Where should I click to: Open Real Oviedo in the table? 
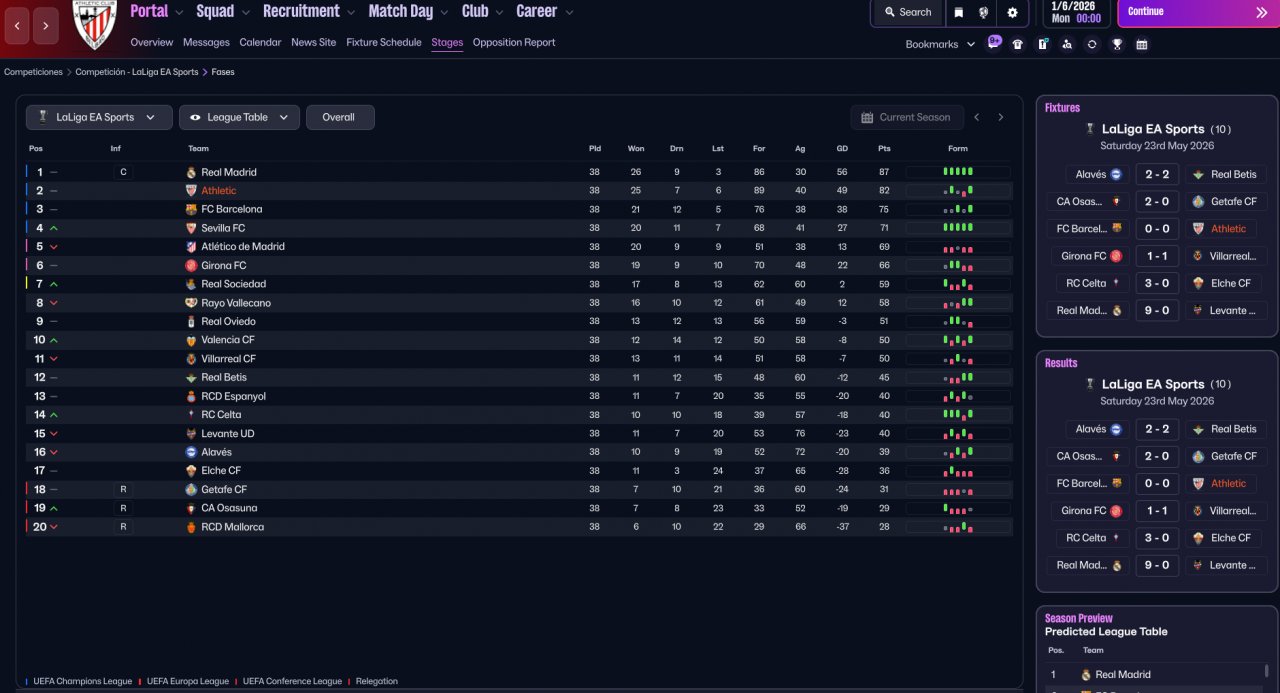point(228,322)
